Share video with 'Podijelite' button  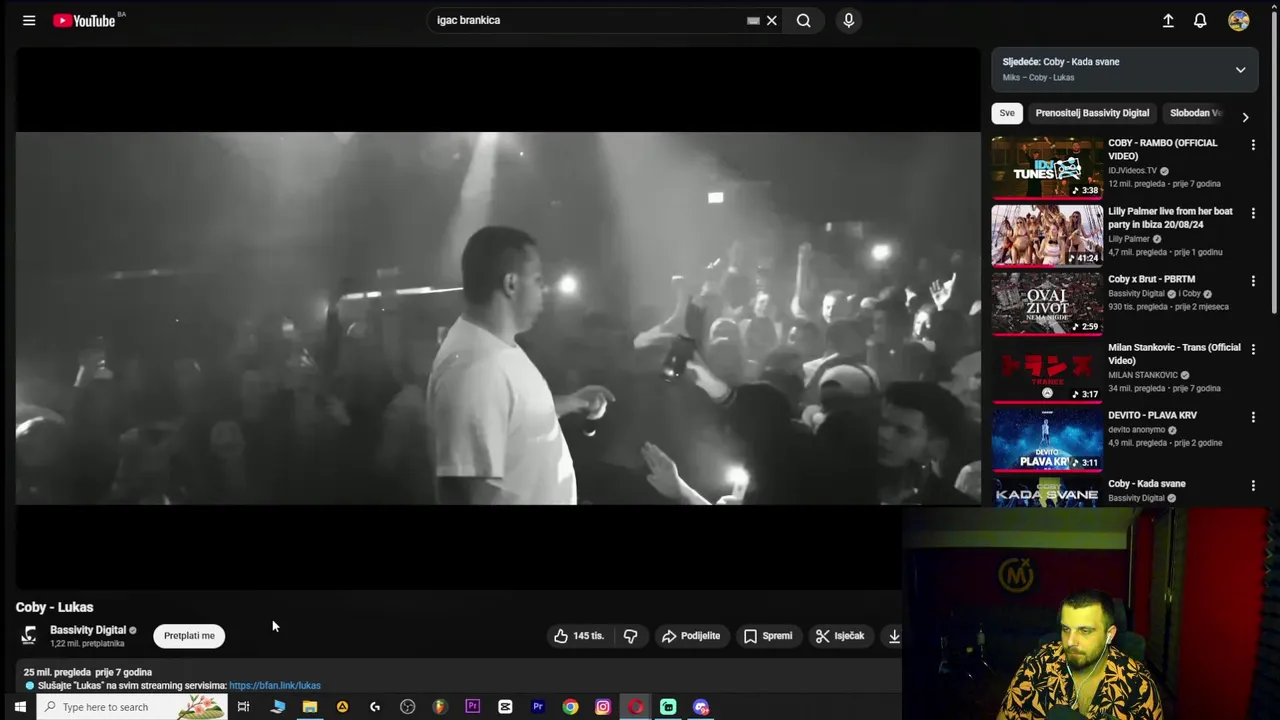pos(691,636)
